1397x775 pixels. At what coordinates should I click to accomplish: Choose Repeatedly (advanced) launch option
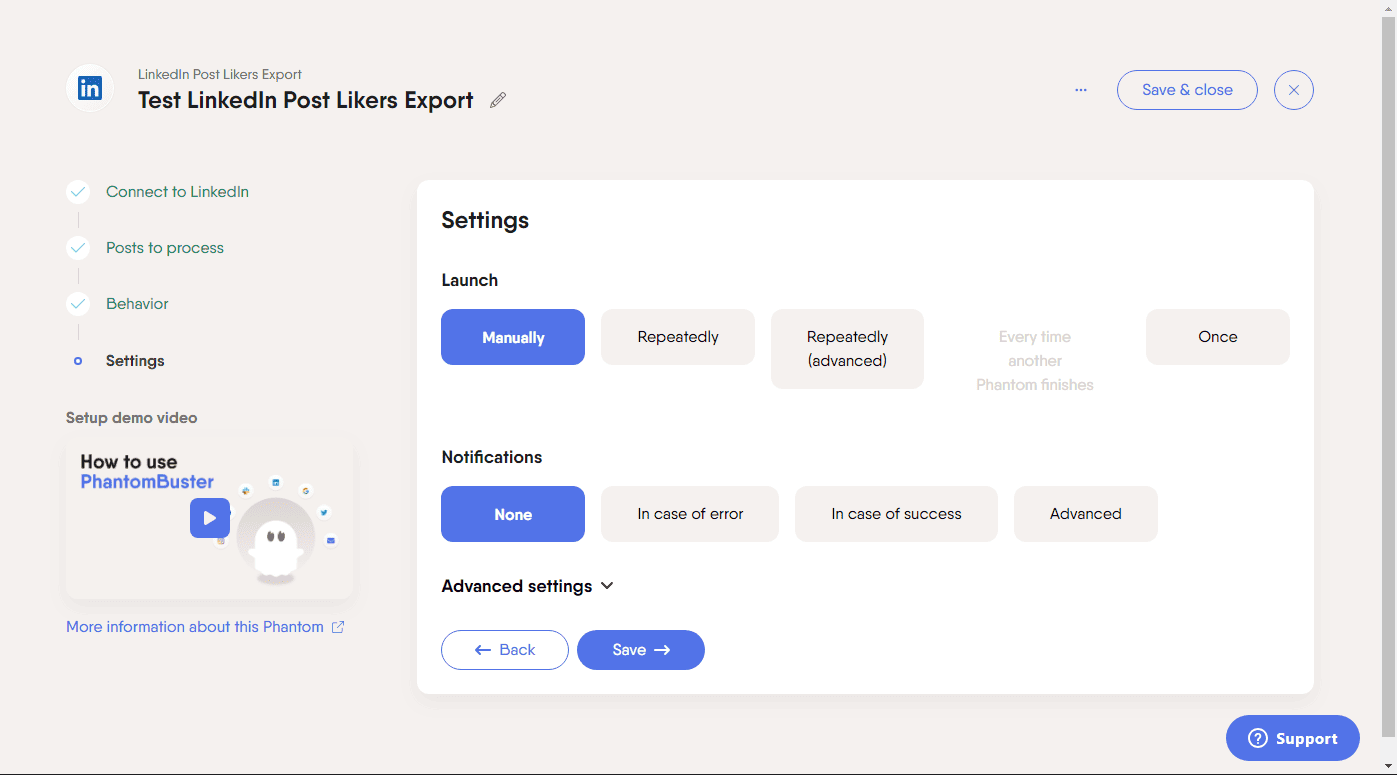click(x=847, y=349)
